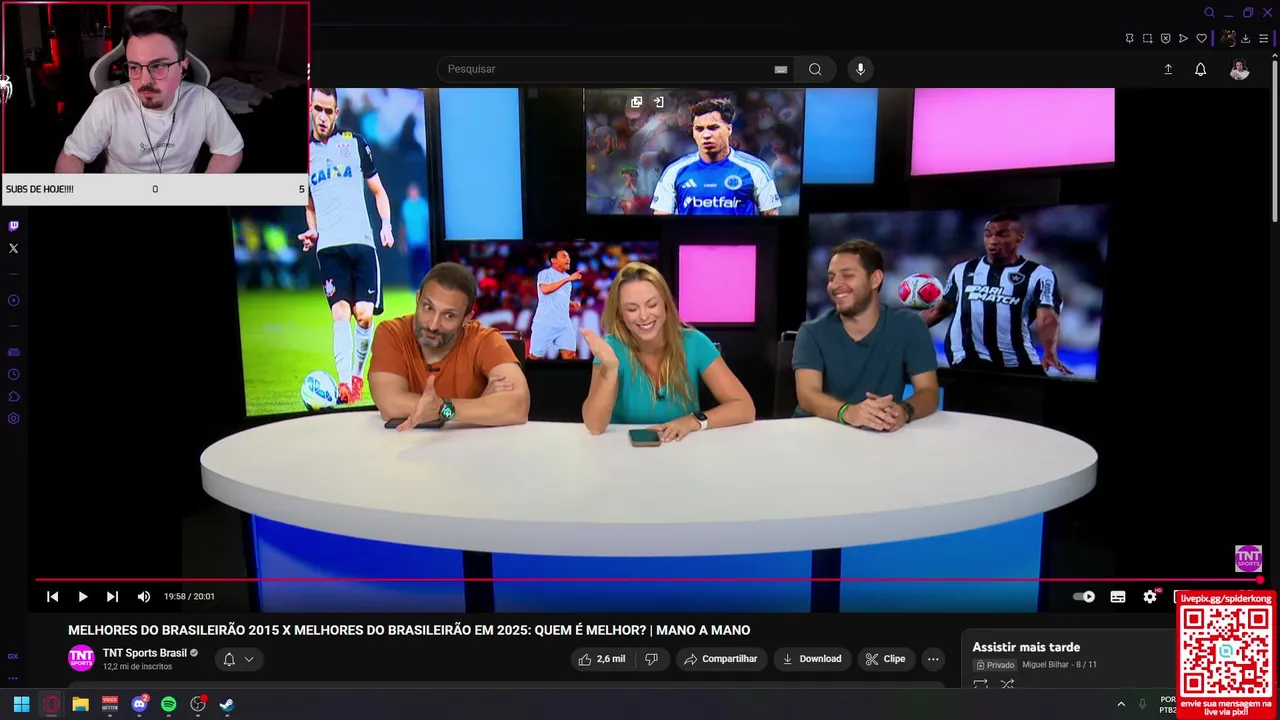The image size is (1280, 720).
Task: Open browser sidebar history clock icon
Action: pos(13,374)
